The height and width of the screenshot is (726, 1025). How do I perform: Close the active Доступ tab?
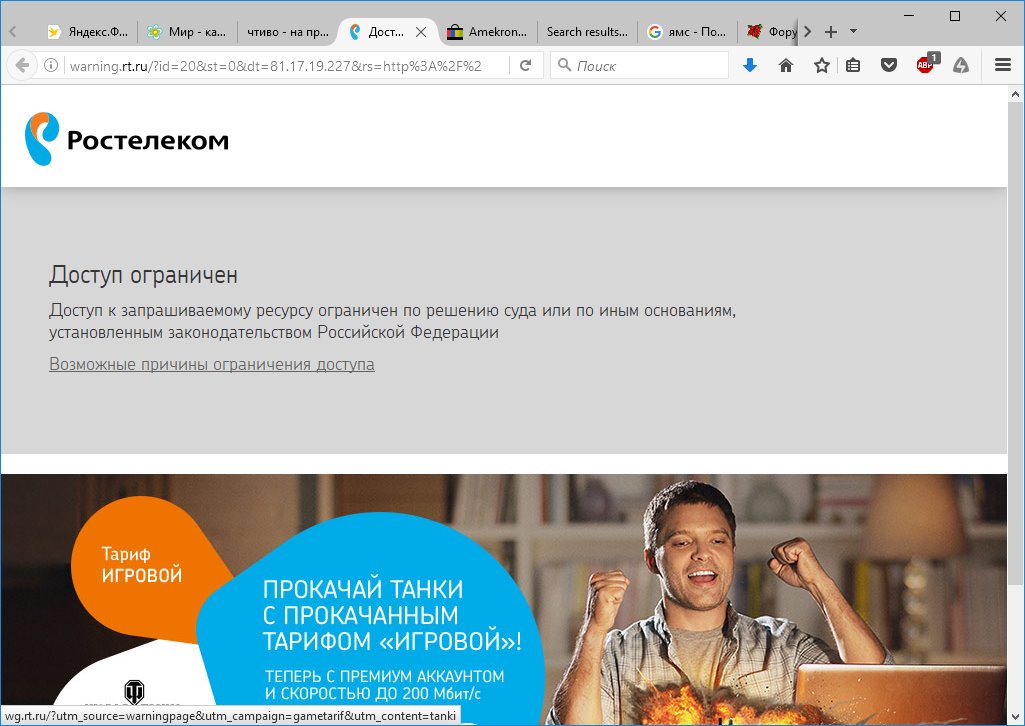(x=421, y=31)
